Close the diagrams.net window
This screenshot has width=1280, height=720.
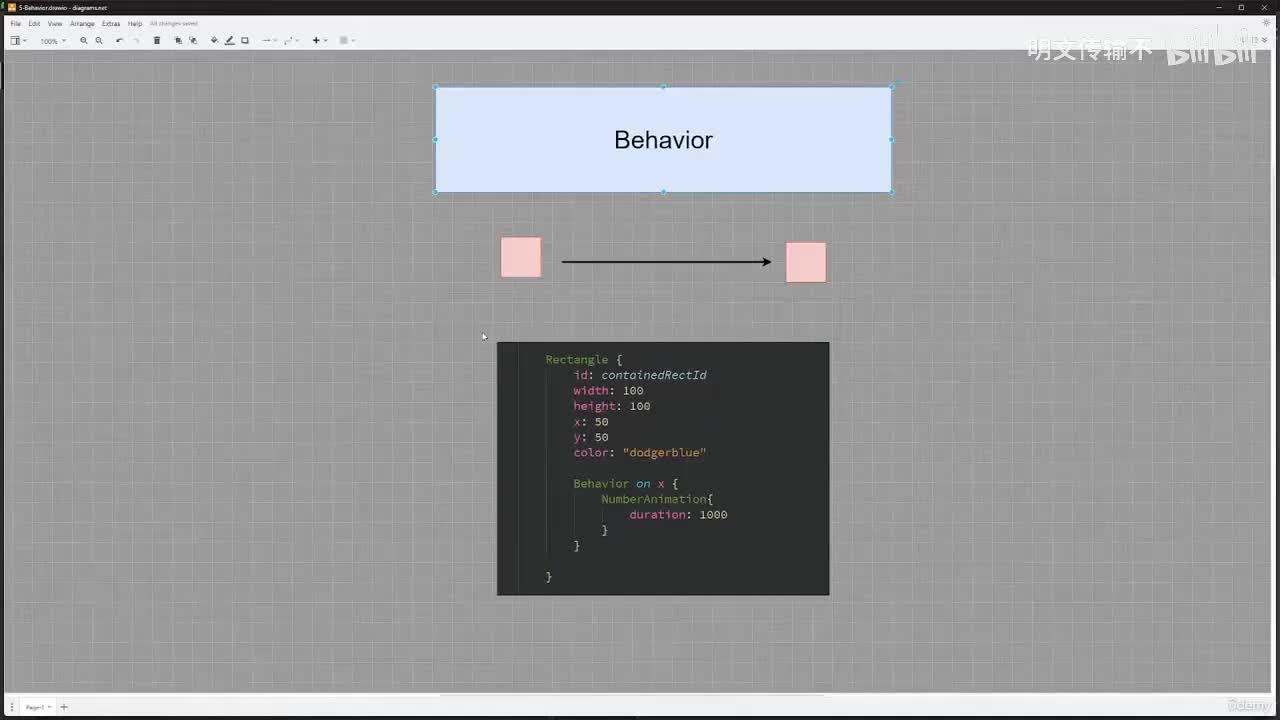(1266, 7)
